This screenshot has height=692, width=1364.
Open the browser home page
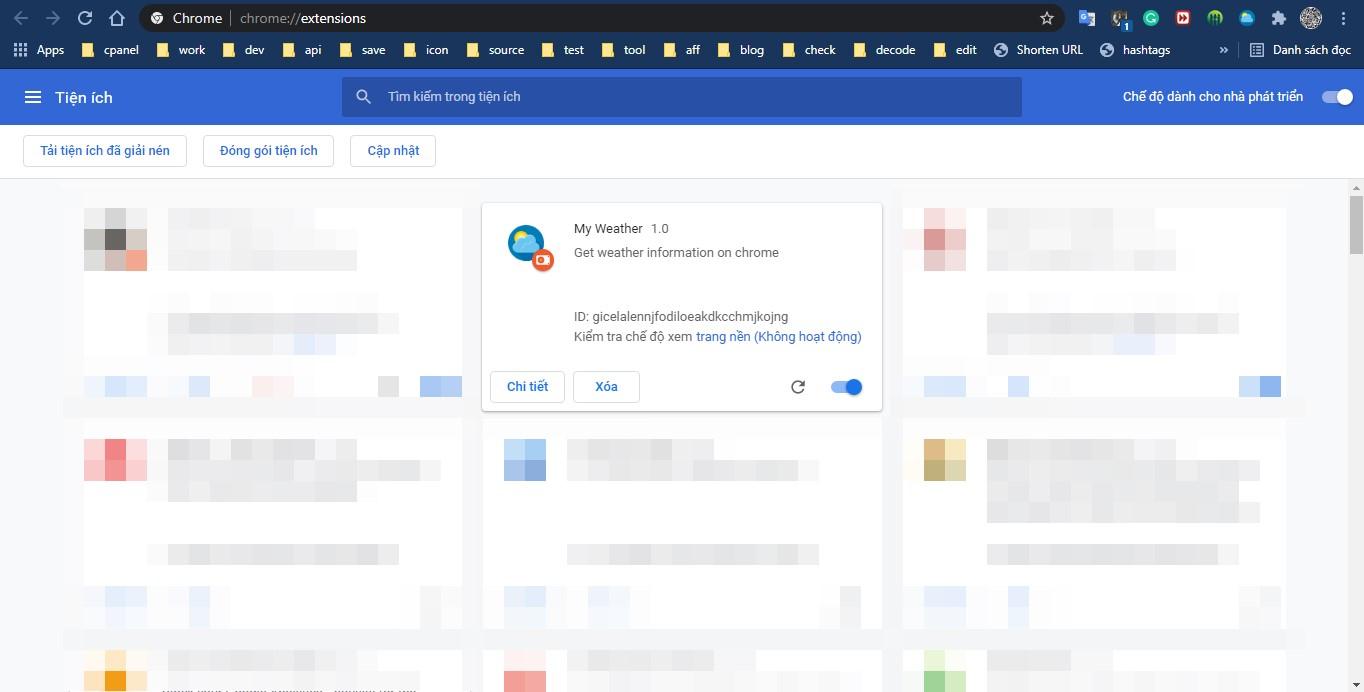coord(117,18)
